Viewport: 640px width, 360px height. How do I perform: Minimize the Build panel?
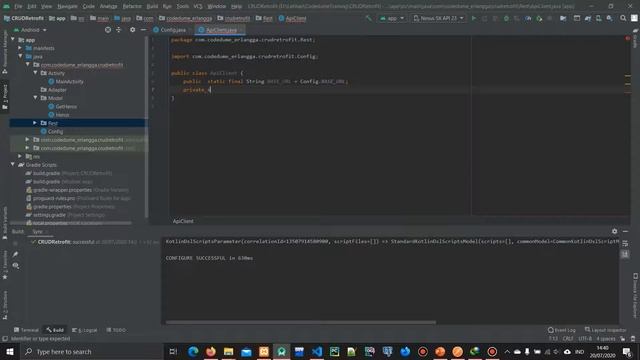pyautogui.click(x=625, y=231)
